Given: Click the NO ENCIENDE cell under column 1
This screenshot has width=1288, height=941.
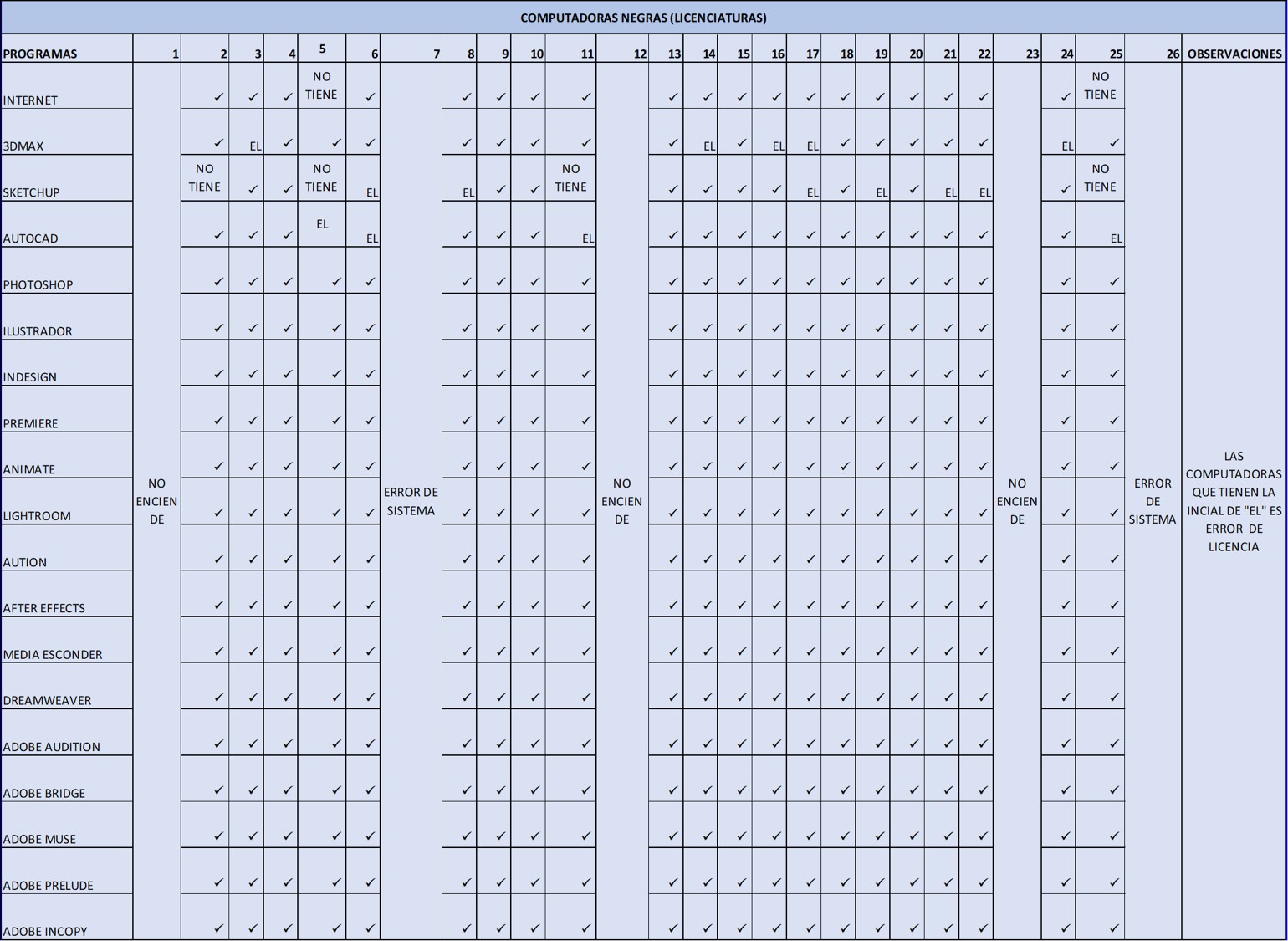Looking at the screenshot, I should [x=156, y=501].
